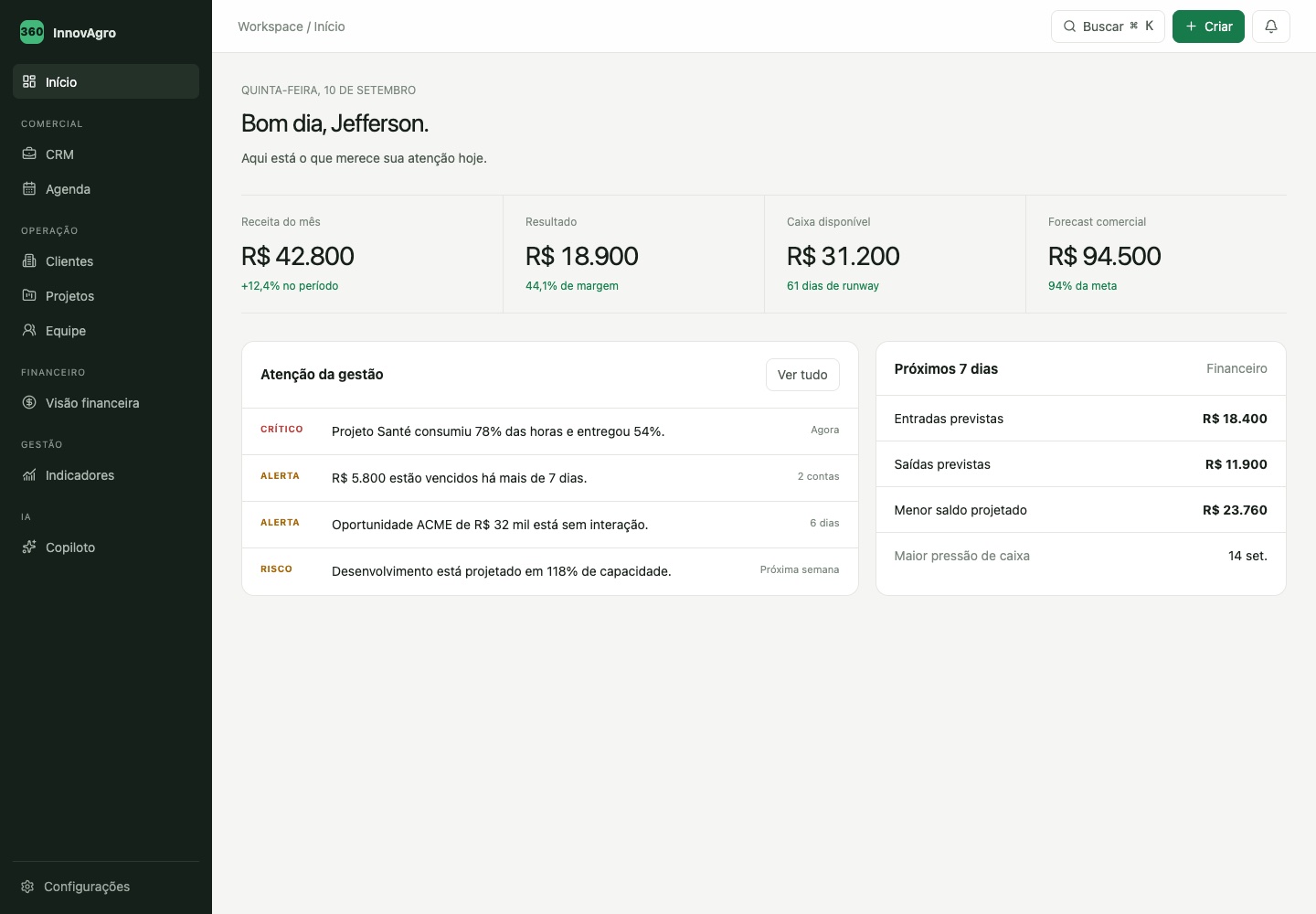Click the Caixa disponível R$ 31.200 value
1316x914 pixels.
(844, 256)
